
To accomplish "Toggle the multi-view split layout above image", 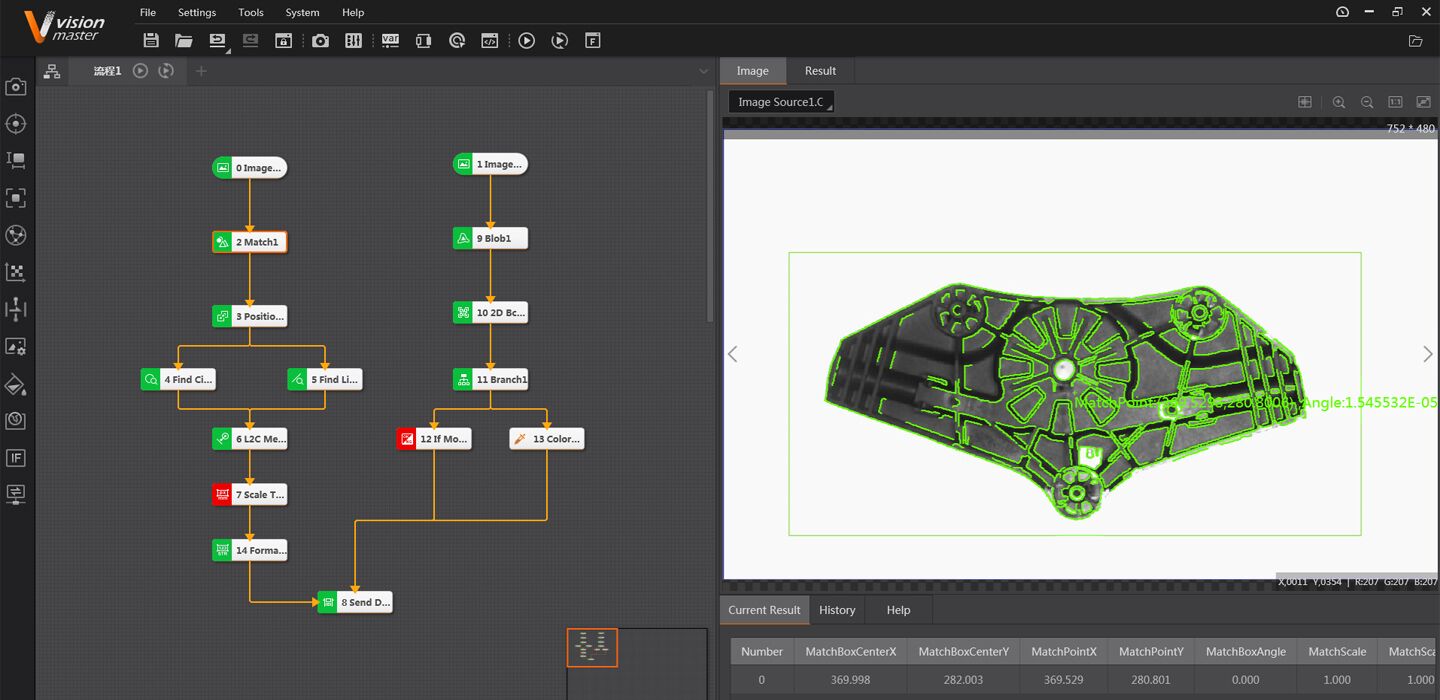I will tap(1304, 101).
